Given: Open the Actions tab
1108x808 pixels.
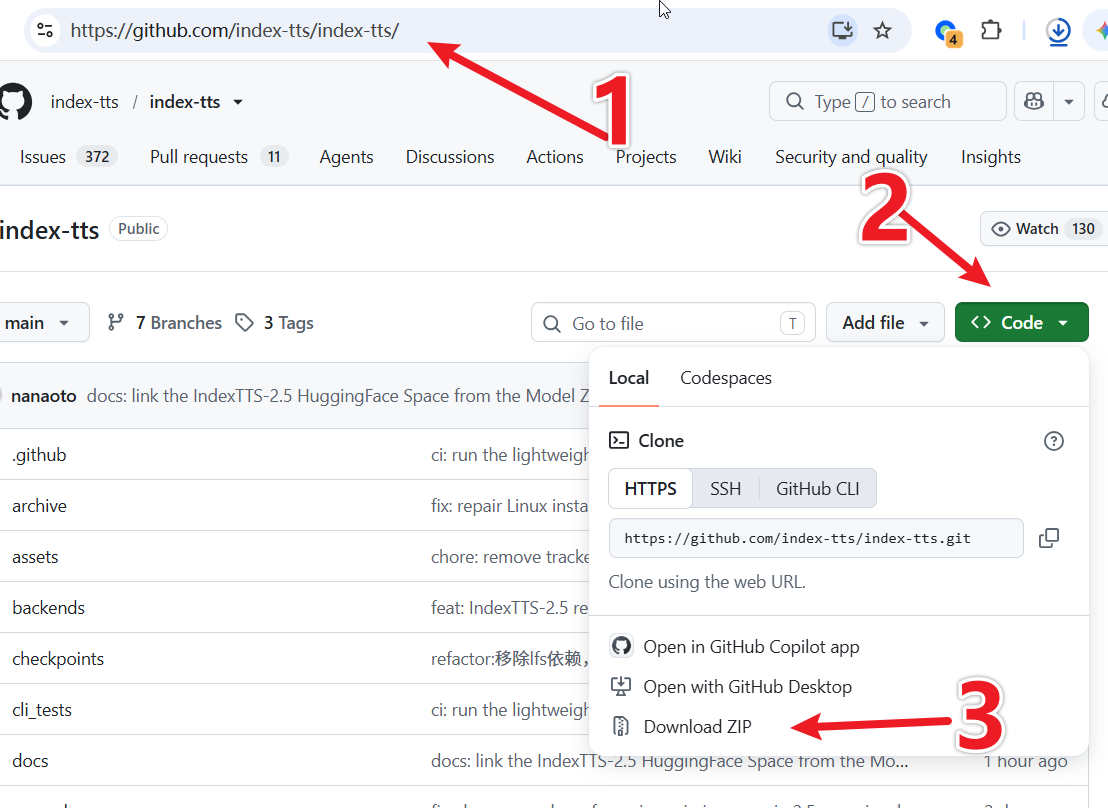Looking at the screenshot, I should tap(555, 156).
